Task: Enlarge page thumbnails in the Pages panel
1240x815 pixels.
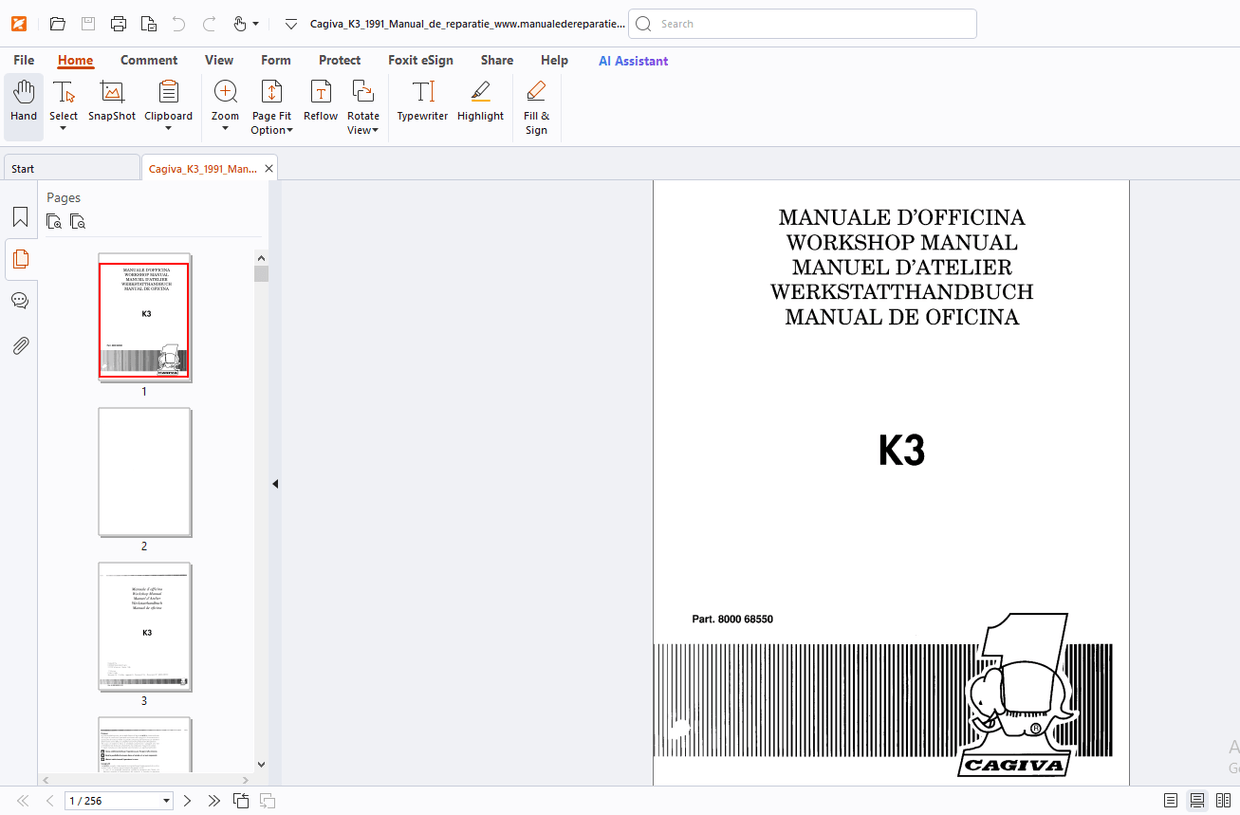Action: click(x=54, y=221)
